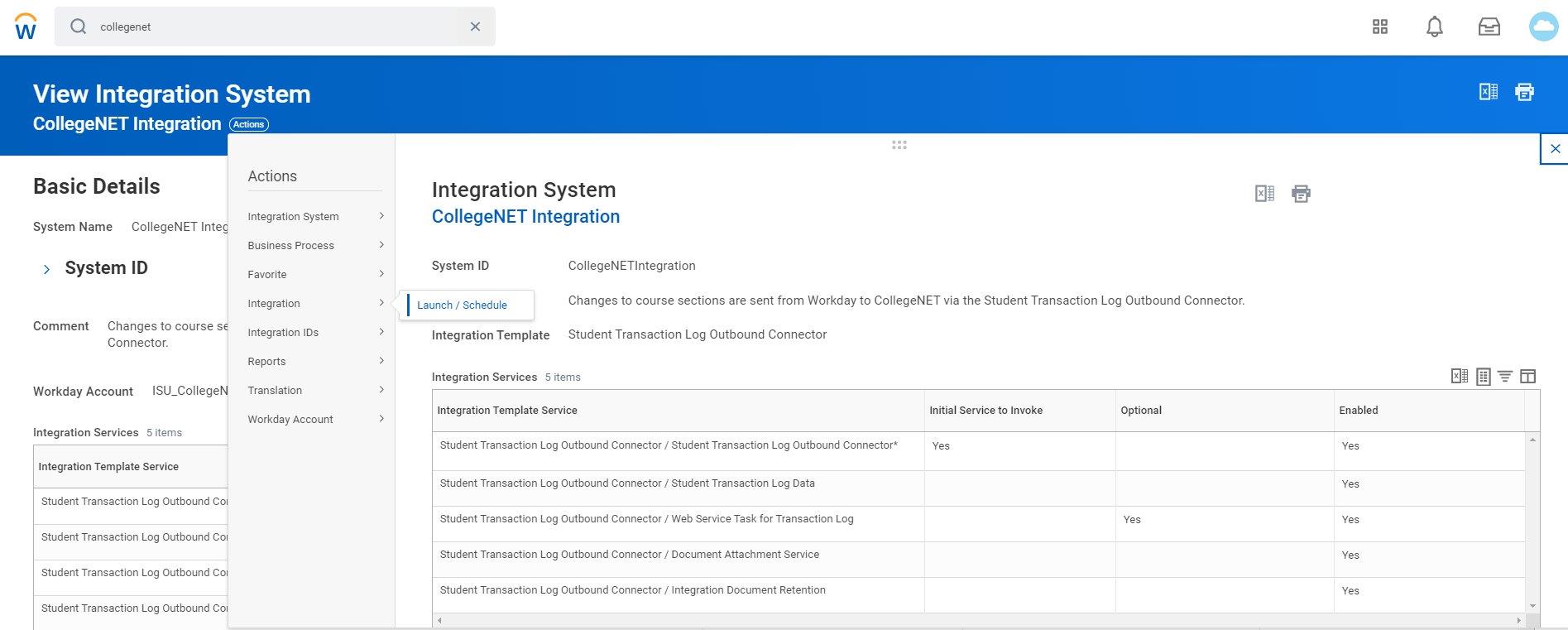Click the Workday logo home icon
1568x630 pixels.
(x=26, y=26)
